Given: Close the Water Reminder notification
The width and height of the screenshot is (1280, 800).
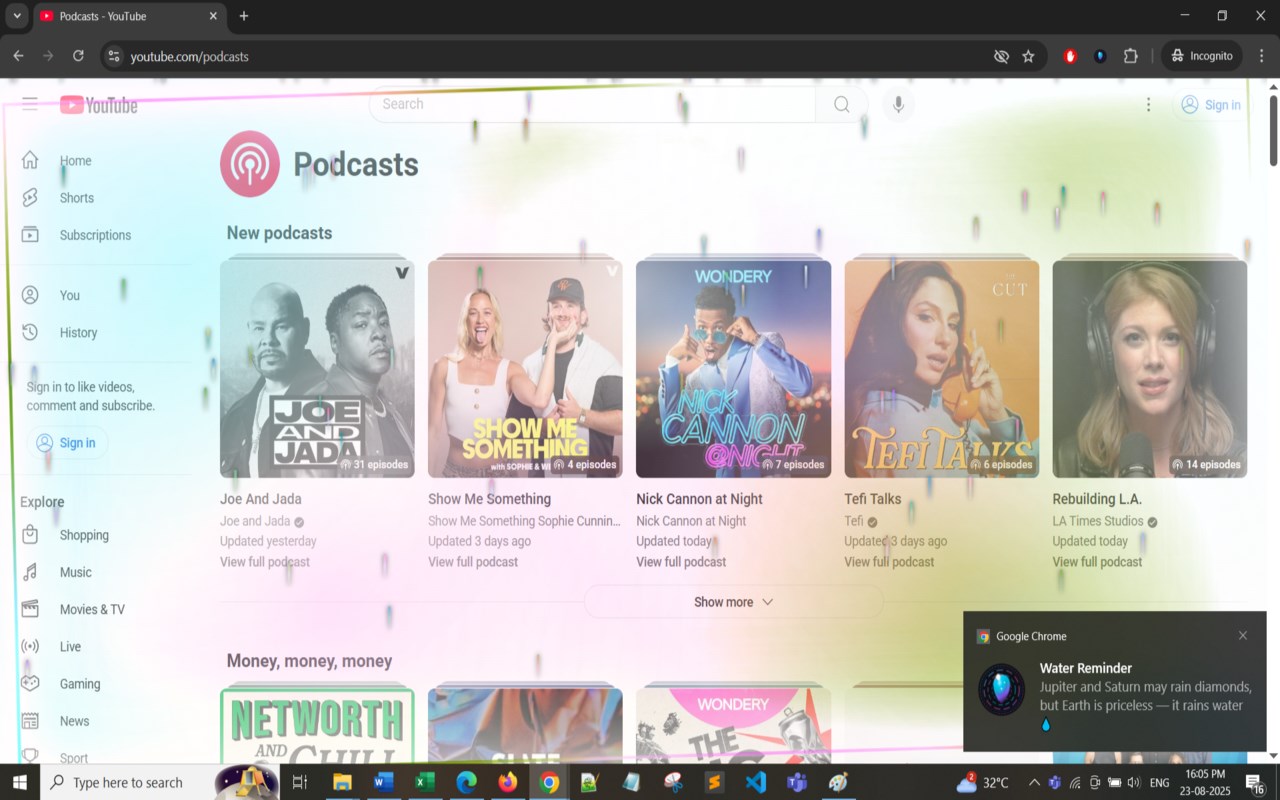Looking at the screenshot, I should coord(1242,635).
